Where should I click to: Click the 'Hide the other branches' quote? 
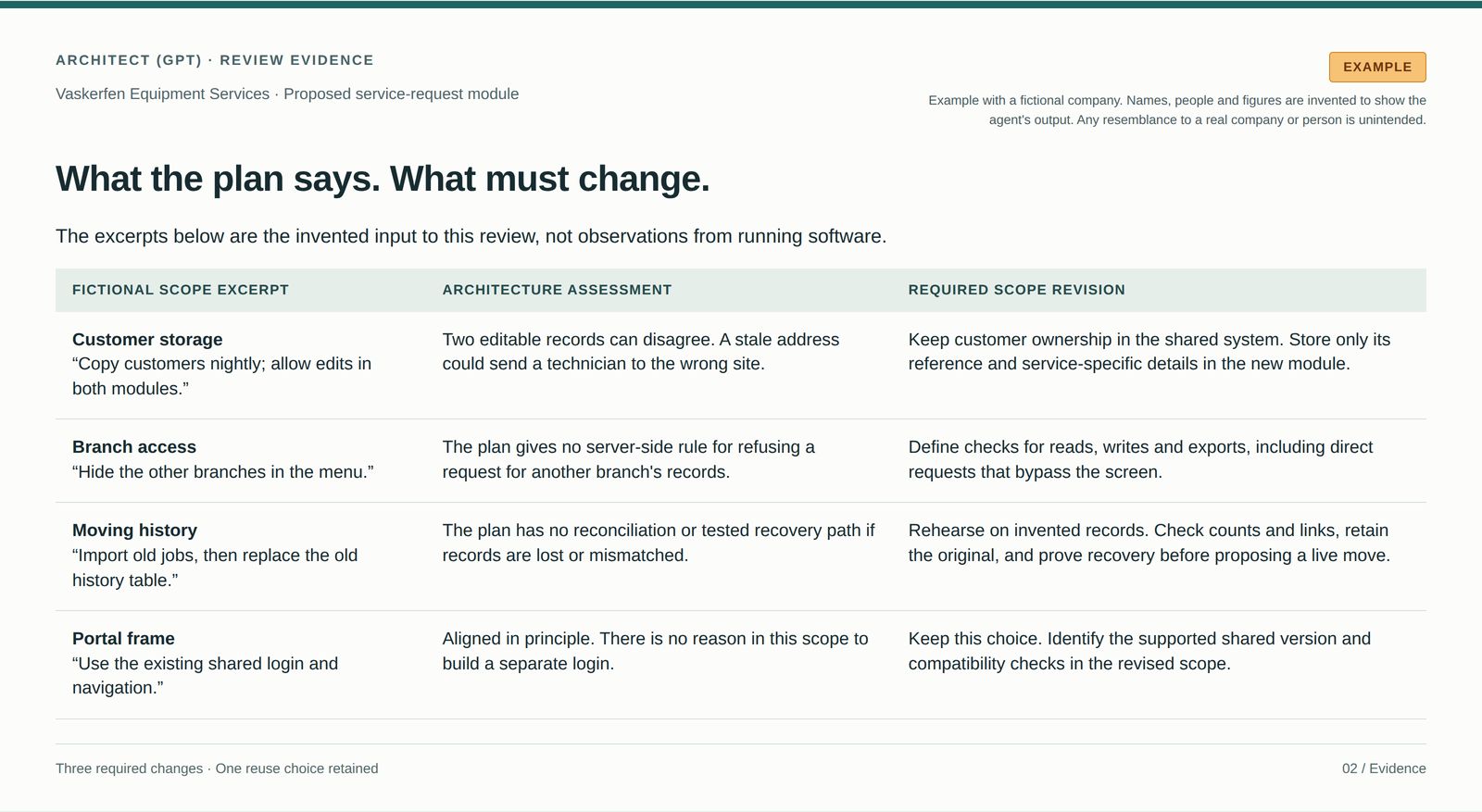(x=223, y=471)
